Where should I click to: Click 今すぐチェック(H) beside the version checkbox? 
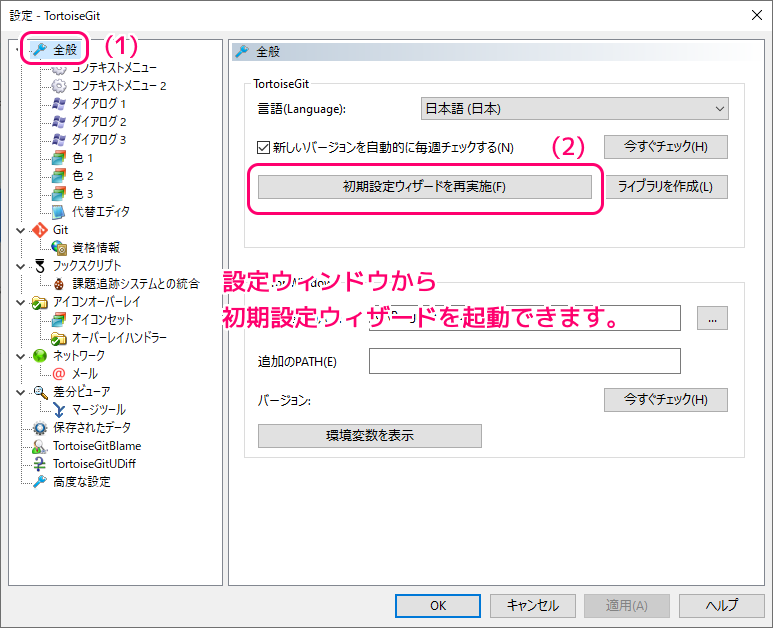(666, 147)
